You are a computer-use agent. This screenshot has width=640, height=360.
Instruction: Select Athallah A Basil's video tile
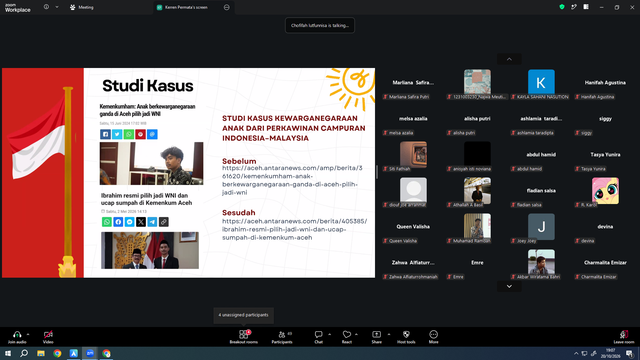(477, 190)
